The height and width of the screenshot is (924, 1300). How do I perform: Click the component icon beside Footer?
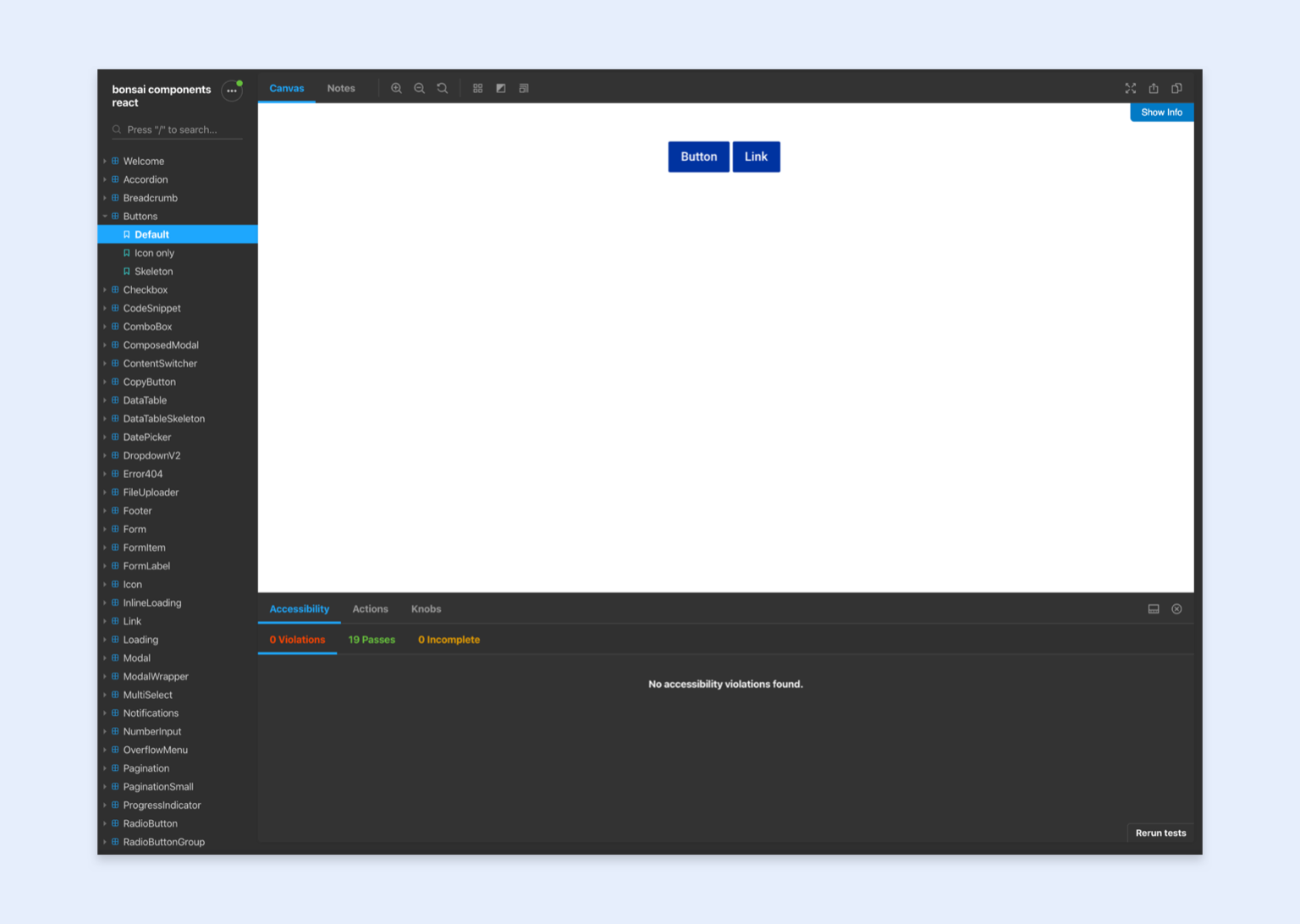[x=115, y=510]
